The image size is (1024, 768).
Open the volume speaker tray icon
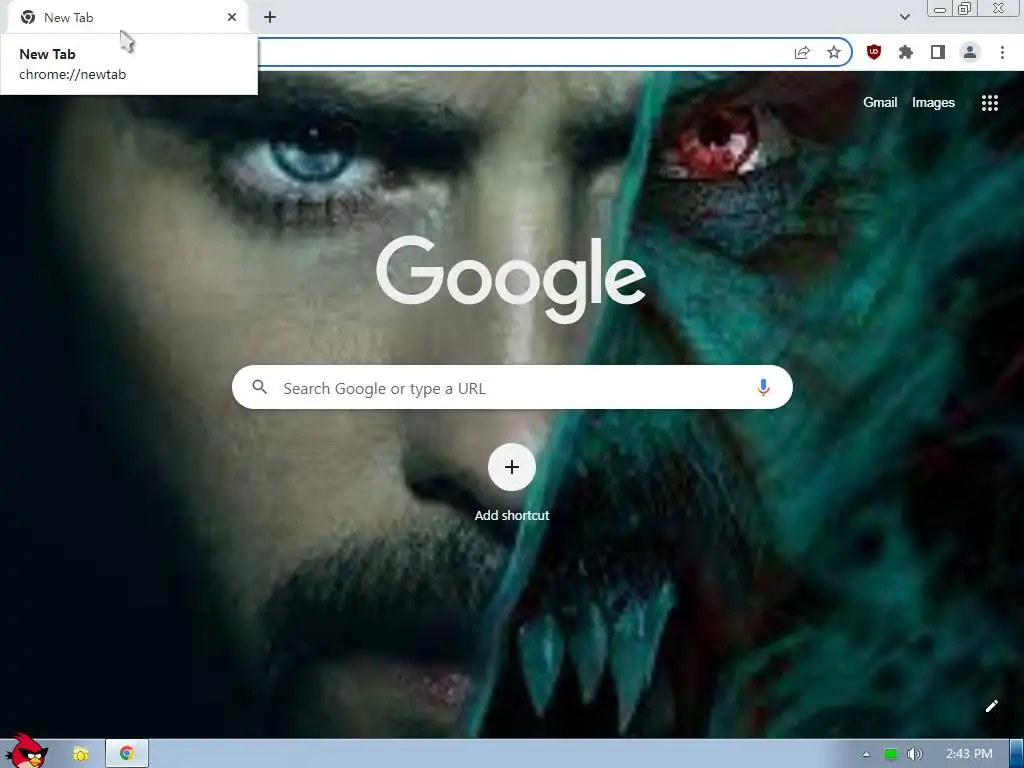coord(915,754)
